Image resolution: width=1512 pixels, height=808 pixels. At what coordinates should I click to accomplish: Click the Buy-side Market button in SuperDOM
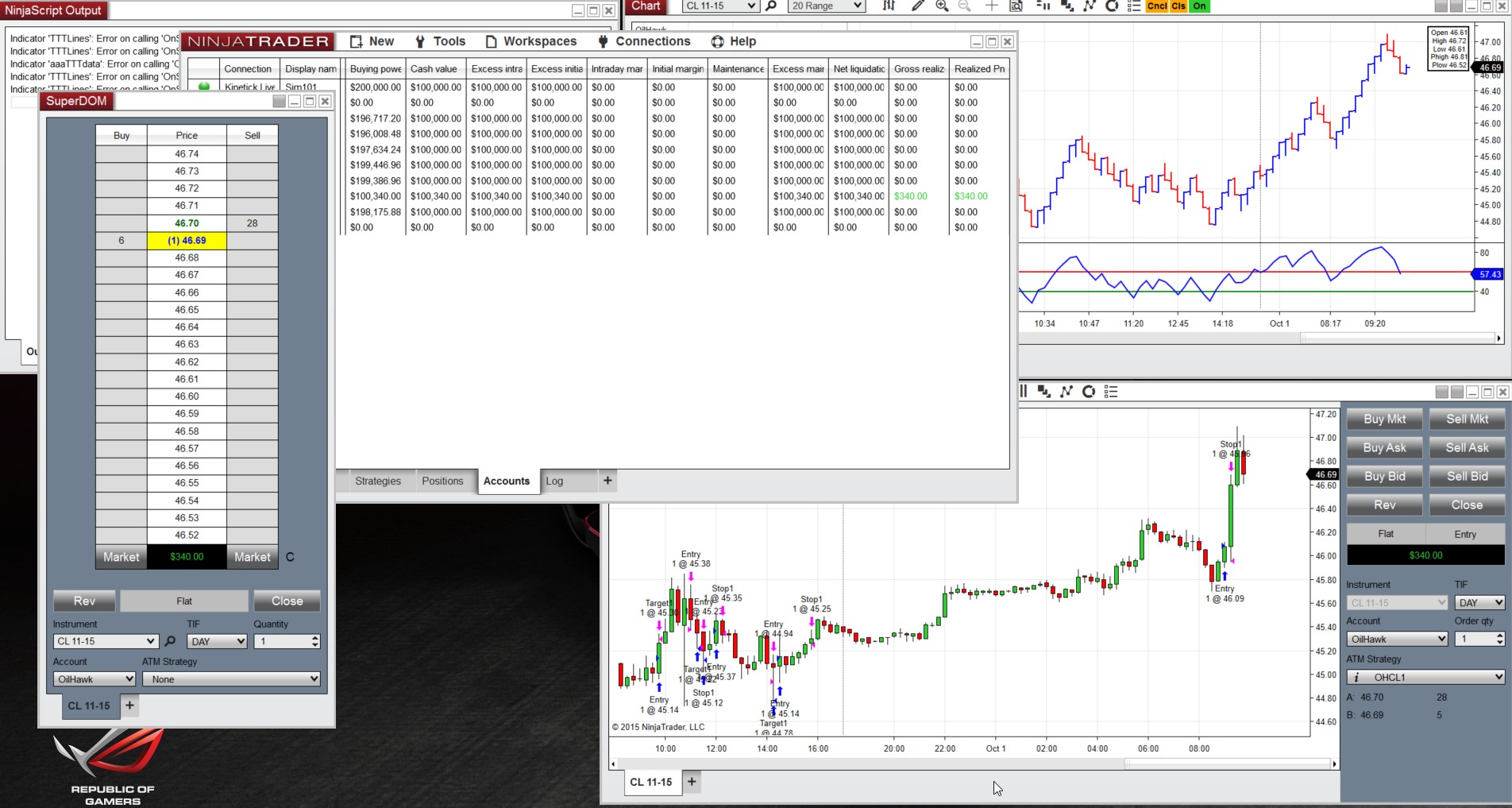click(x=121, y=557)
